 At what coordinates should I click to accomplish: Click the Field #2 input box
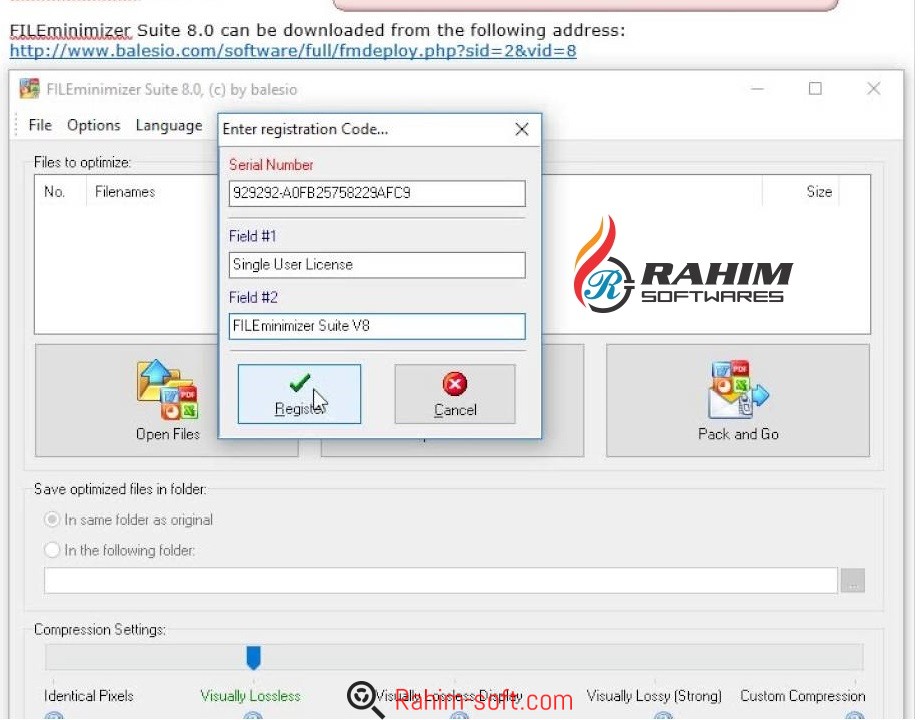tap(377, 326)
